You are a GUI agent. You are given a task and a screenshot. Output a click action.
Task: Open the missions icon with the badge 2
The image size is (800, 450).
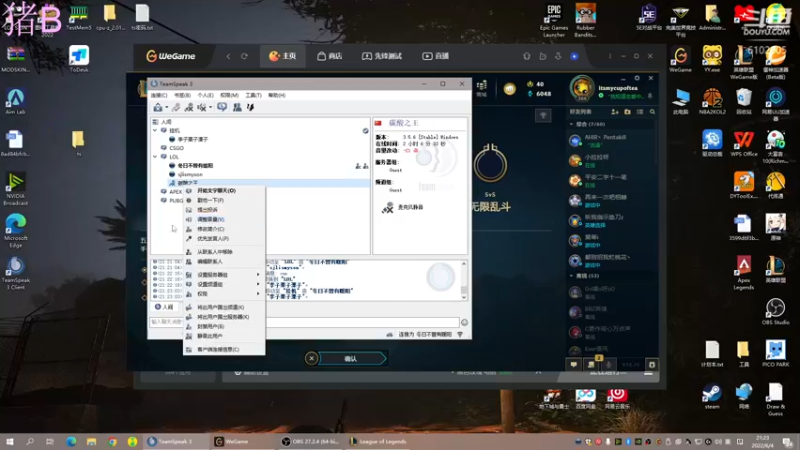point(591,363)
